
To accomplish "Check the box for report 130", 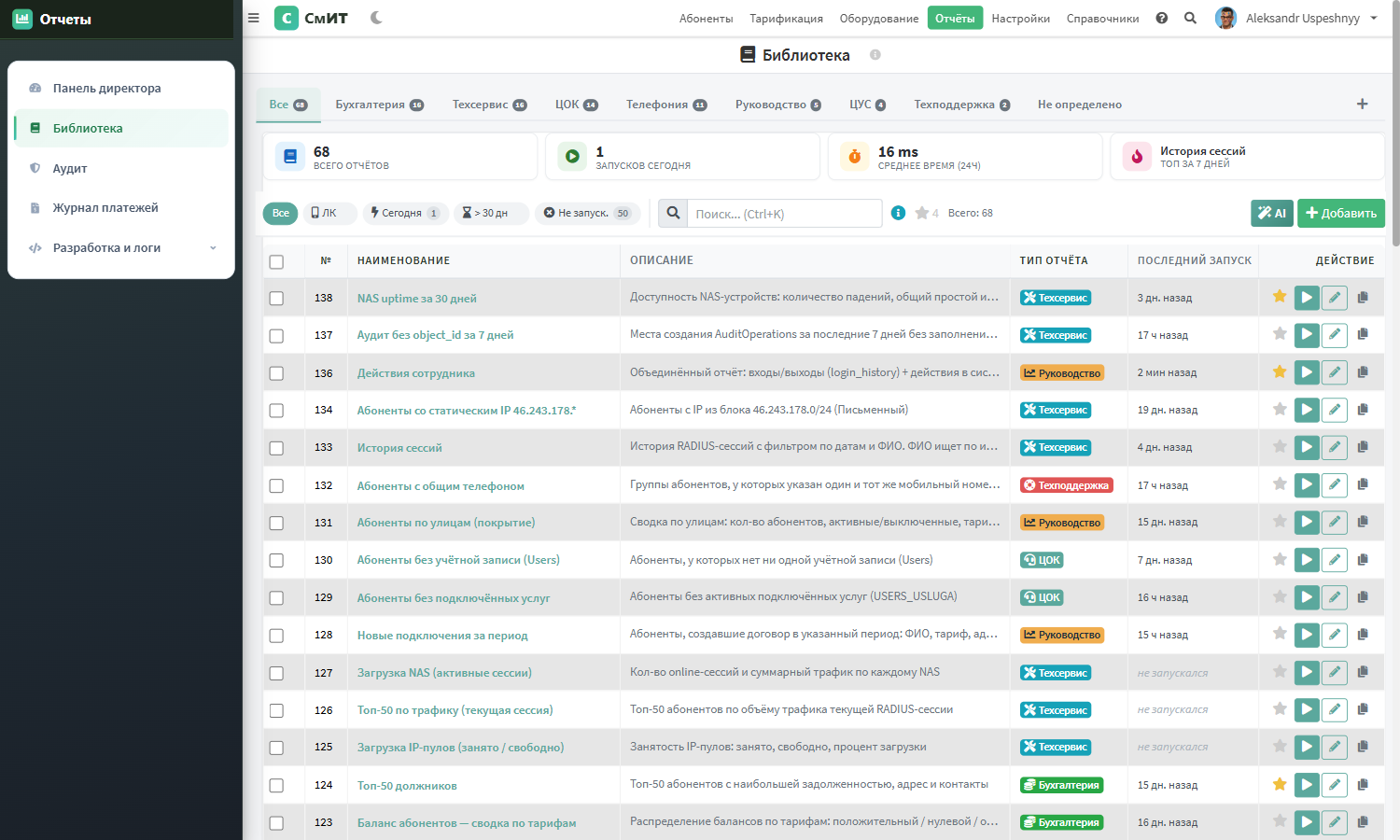I will pyautogui.click(x=276, y=561).
